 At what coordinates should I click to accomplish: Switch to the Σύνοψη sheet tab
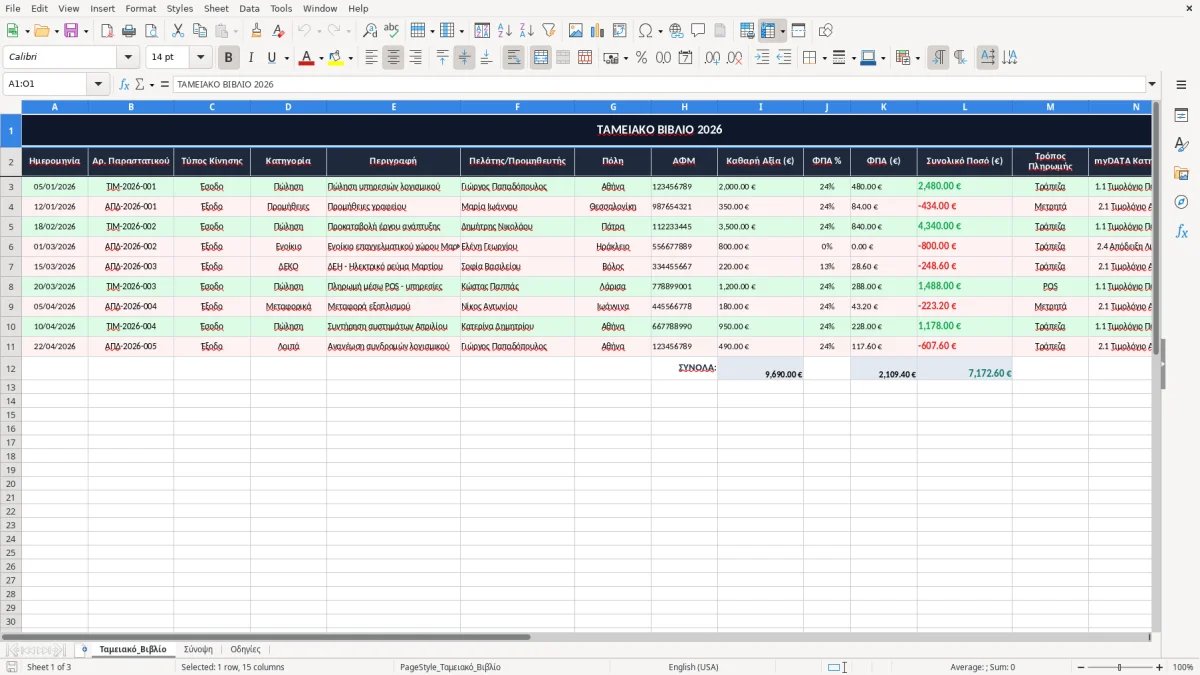pos(198,649)
